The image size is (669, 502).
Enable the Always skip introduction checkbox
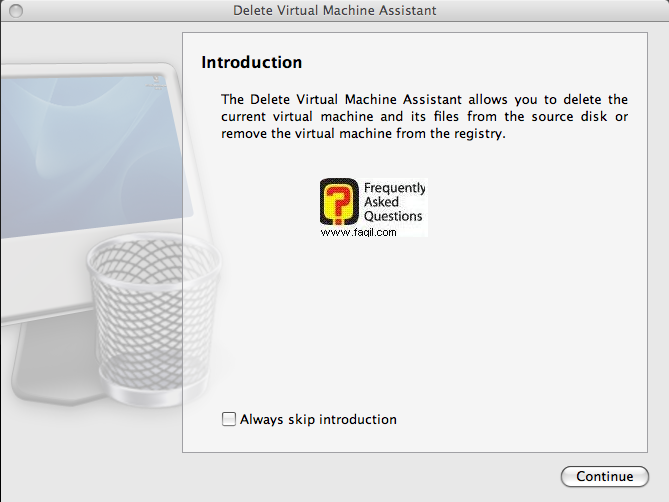(x=229, y=419)
